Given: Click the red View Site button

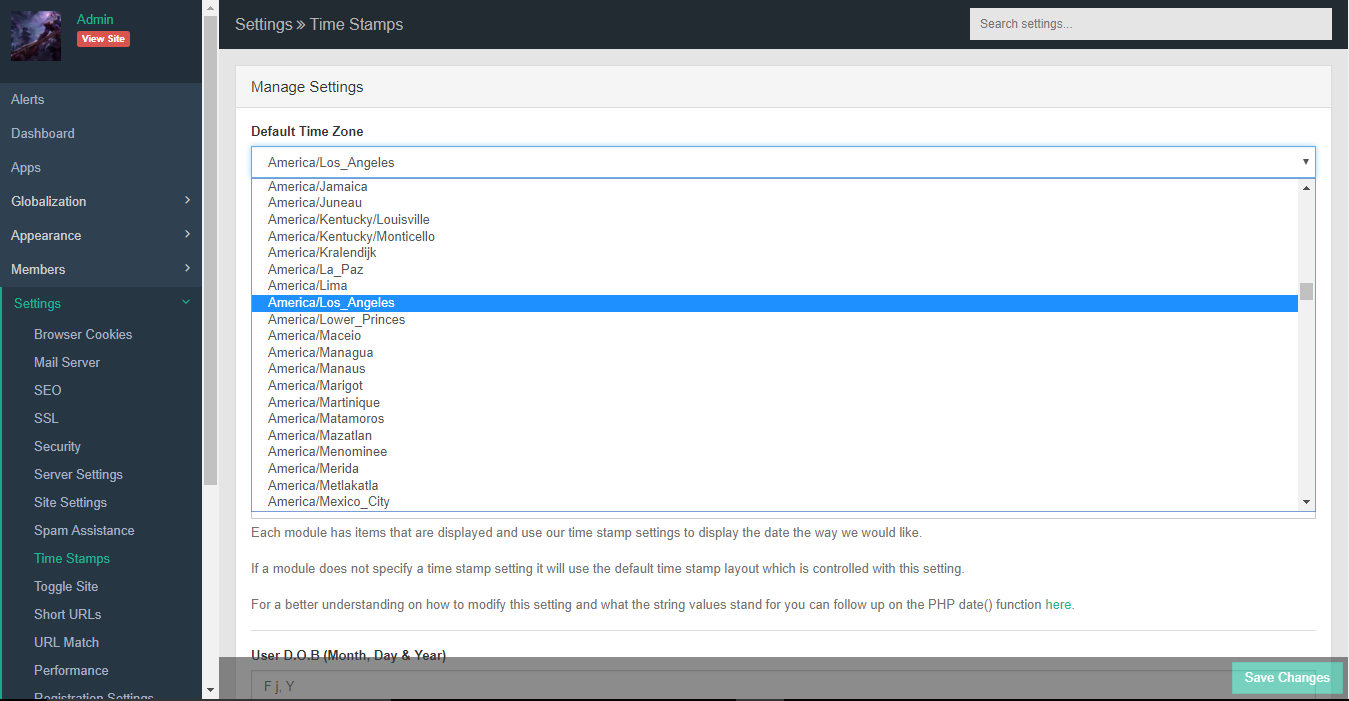Looking at the screenshot, I should tap(103, 39).
